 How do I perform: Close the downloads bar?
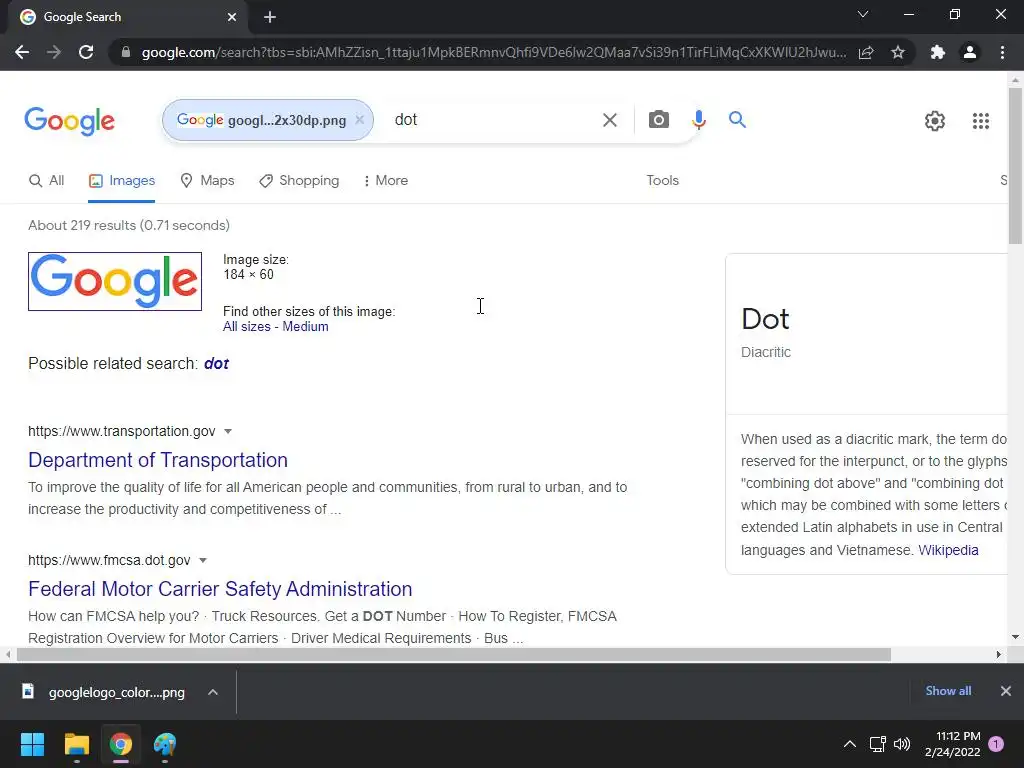click(x=1006, y=691)
